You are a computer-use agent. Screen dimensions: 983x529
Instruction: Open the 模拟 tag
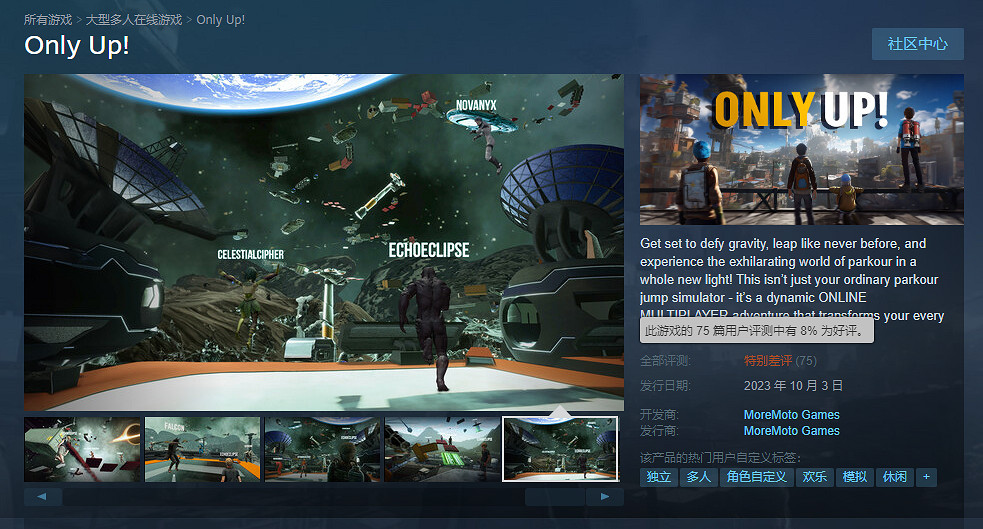pos(854,477)
